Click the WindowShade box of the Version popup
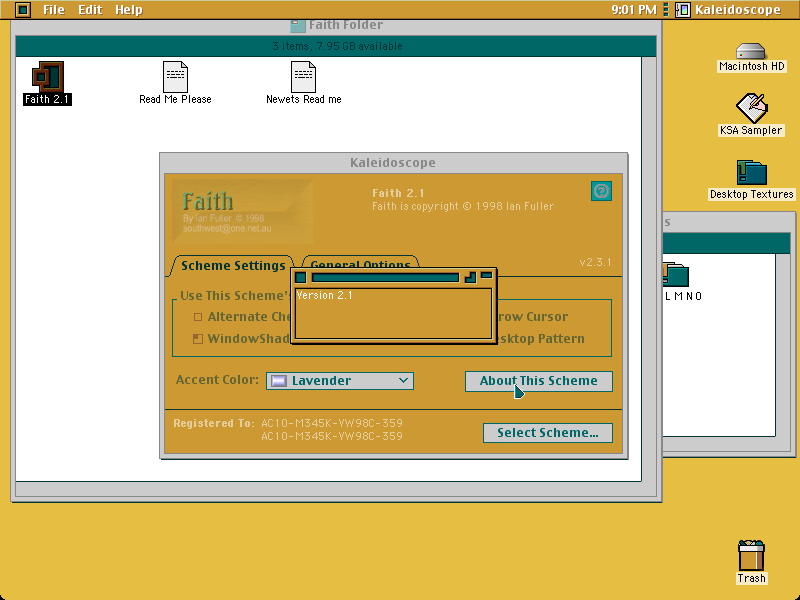 coord(486,276)
